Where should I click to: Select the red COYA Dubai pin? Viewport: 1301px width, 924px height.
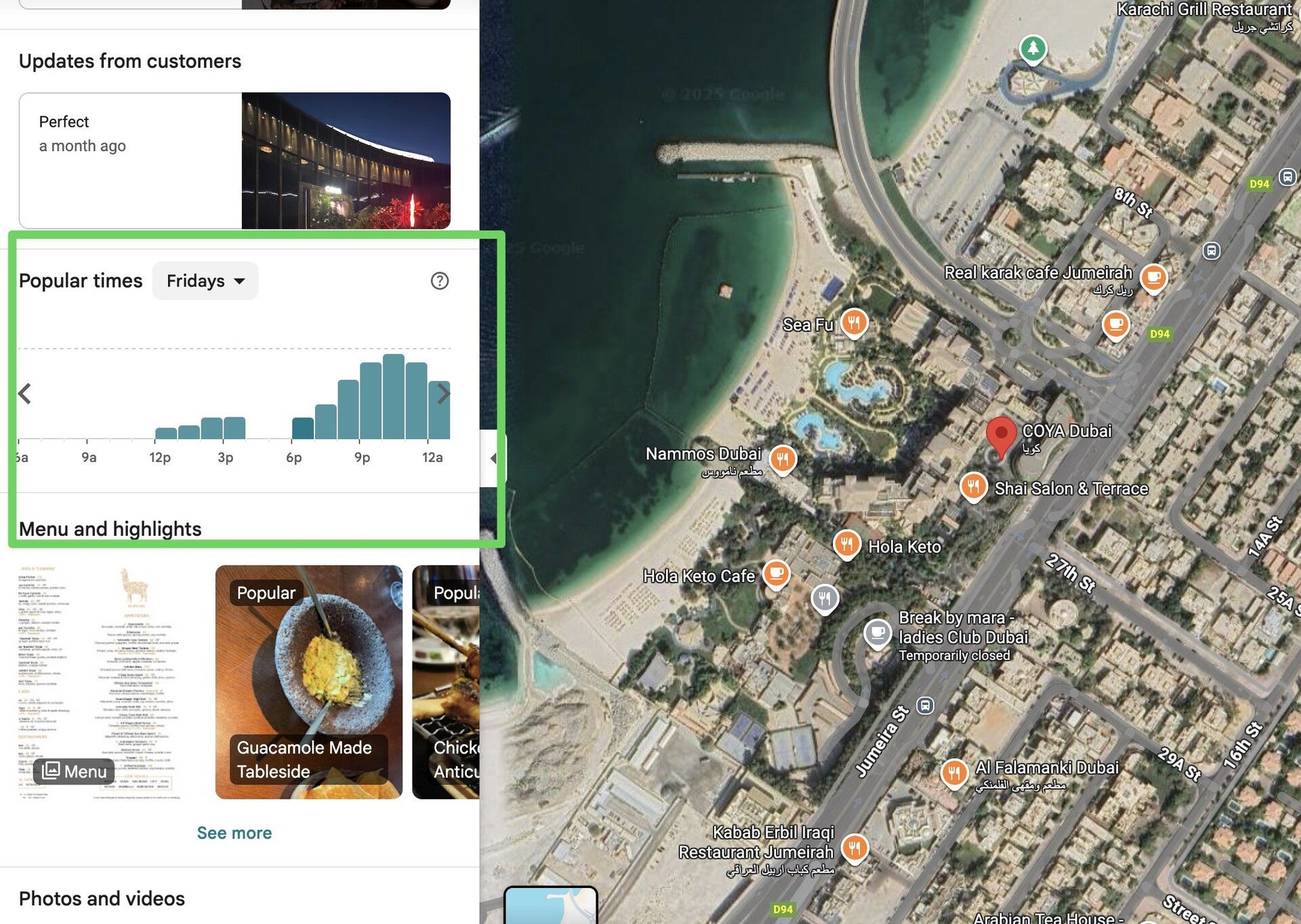pos(1000,434)
